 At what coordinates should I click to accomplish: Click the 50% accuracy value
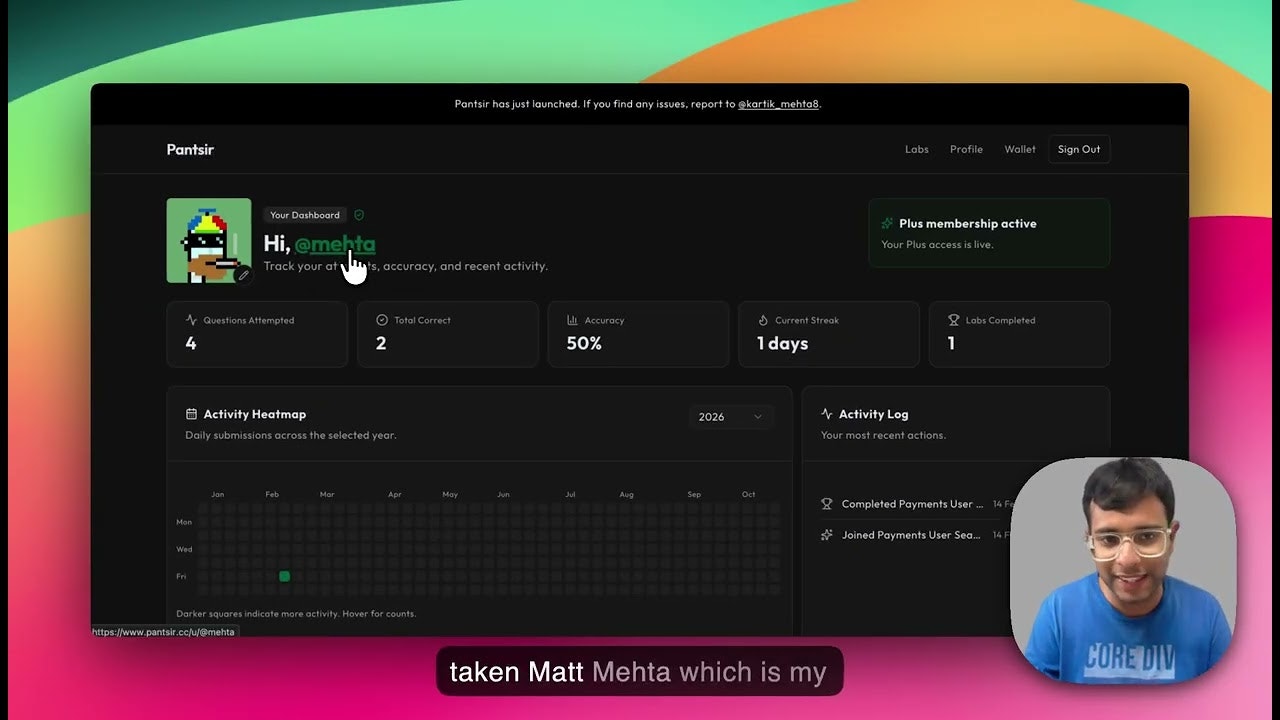pyautogui.click(x=584, y=343)
